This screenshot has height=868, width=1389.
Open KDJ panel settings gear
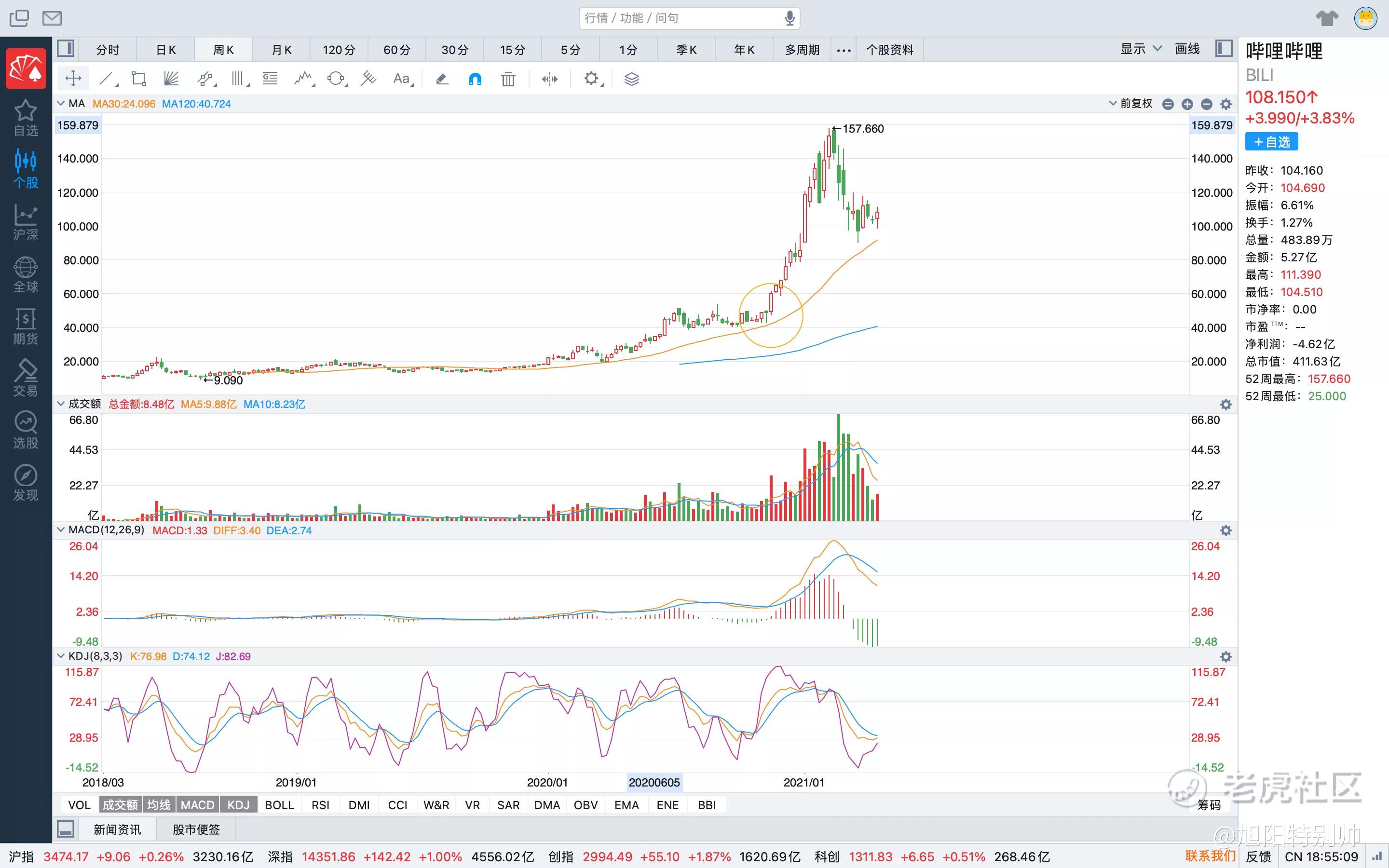[x=1226, y=657]
